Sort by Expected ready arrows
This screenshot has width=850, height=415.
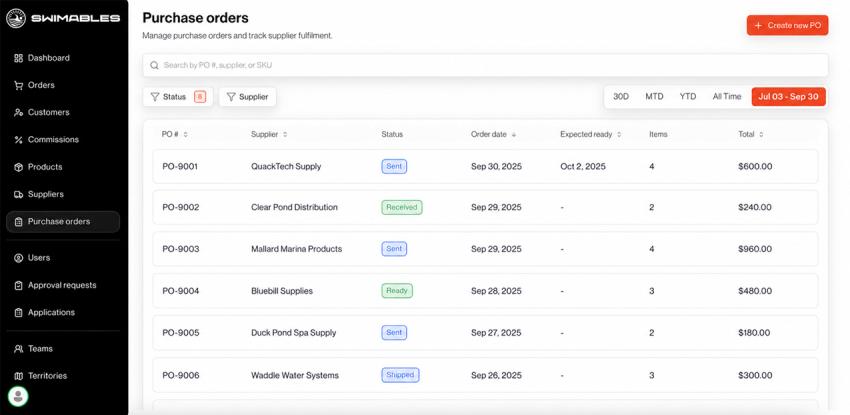pos(619,134)
